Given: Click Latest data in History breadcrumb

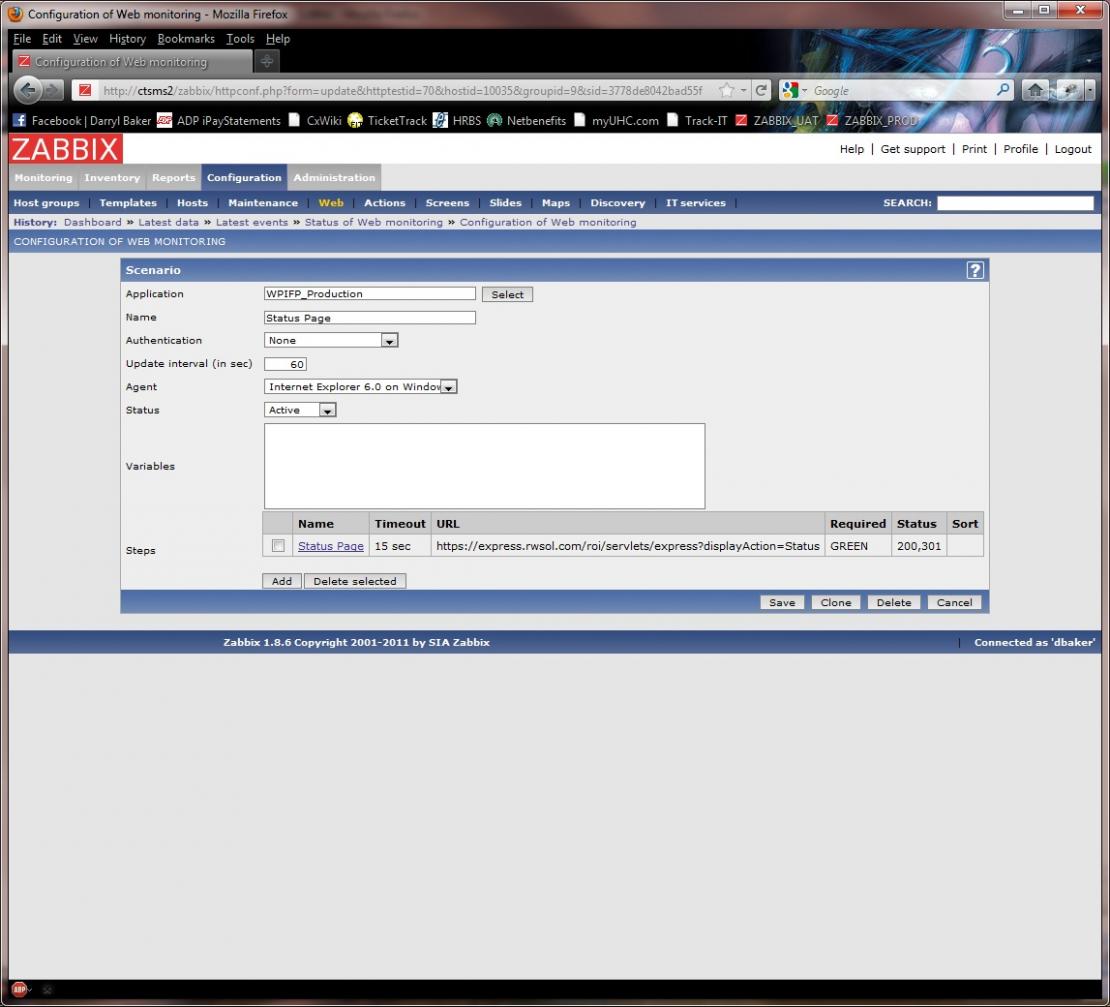Looking at the screenshot, I should point(168,222).
